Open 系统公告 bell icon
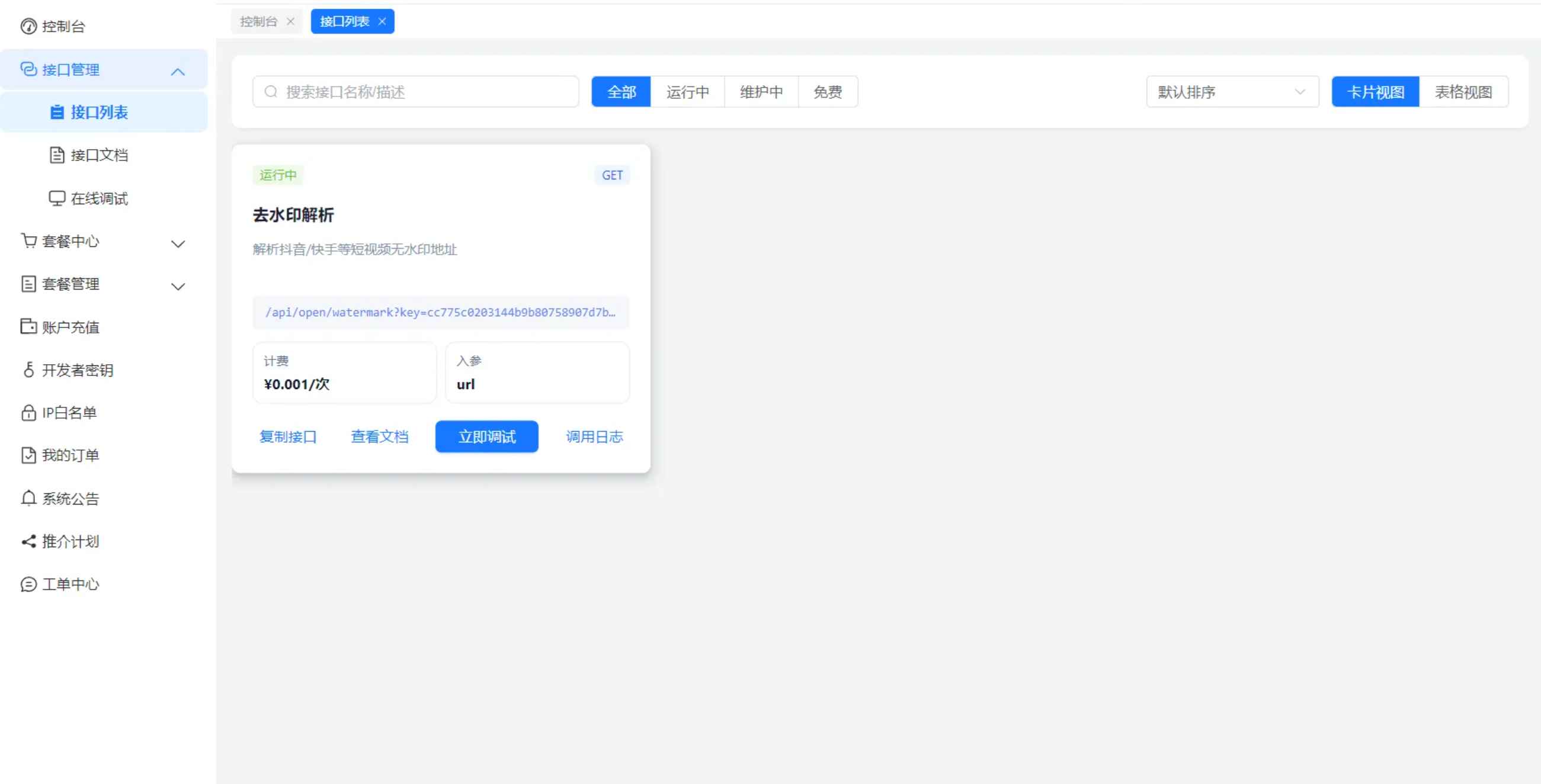 28,498
